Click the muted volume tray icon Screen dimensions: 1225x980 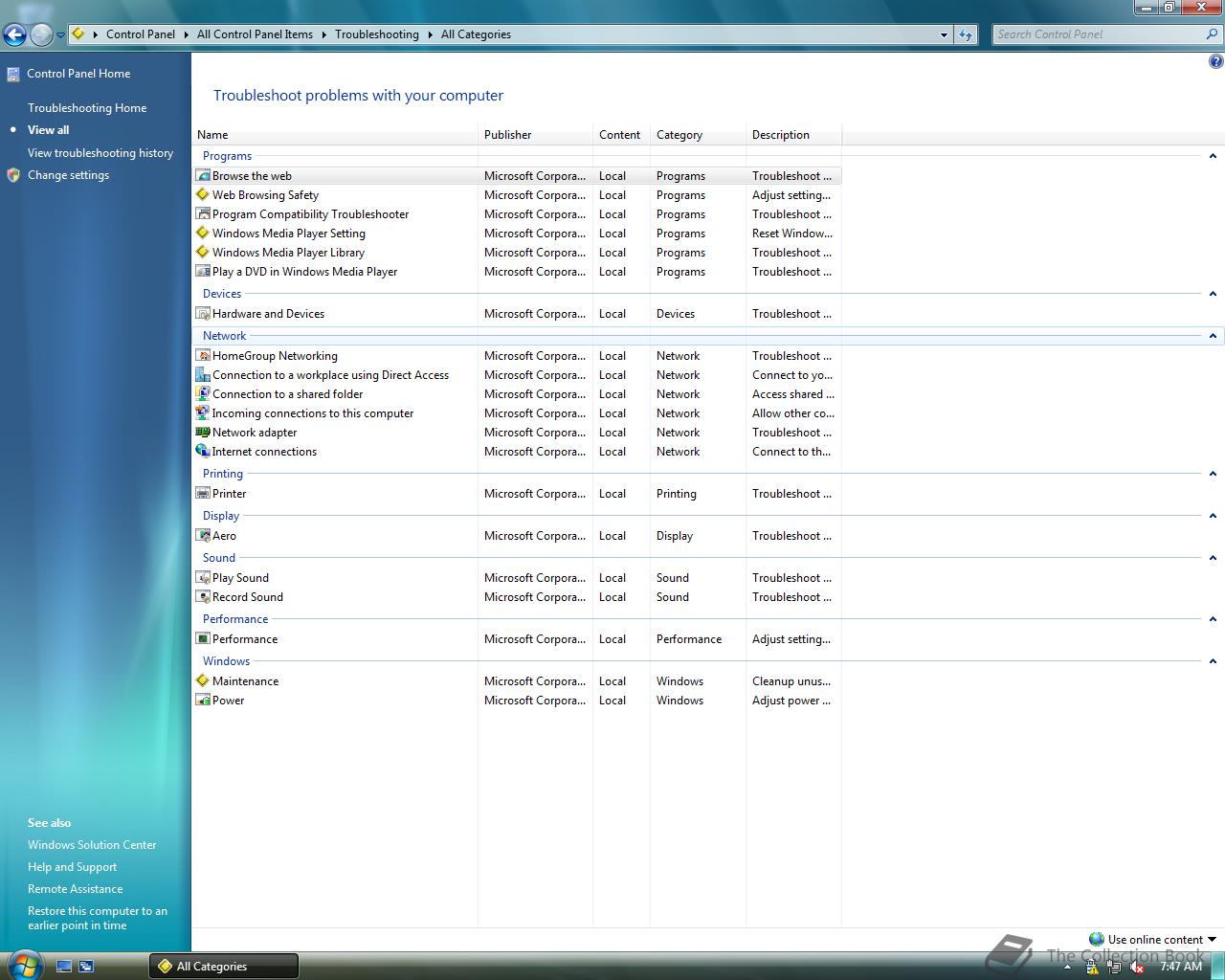pos(1137,968)
